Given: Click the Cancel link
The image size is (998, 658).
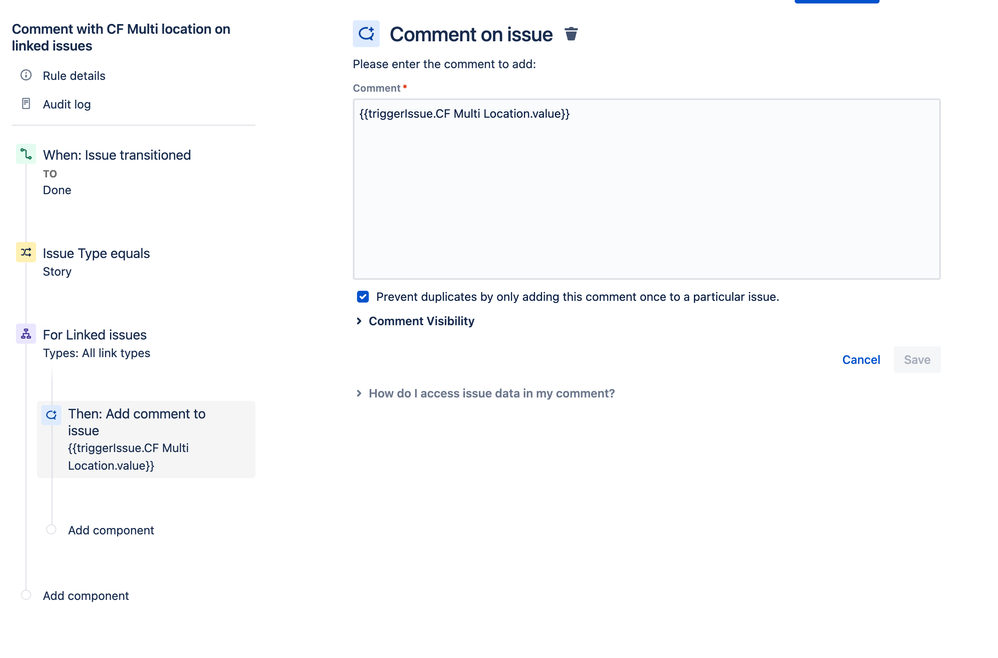Looking at the screenshot, I should pos(861,360).
